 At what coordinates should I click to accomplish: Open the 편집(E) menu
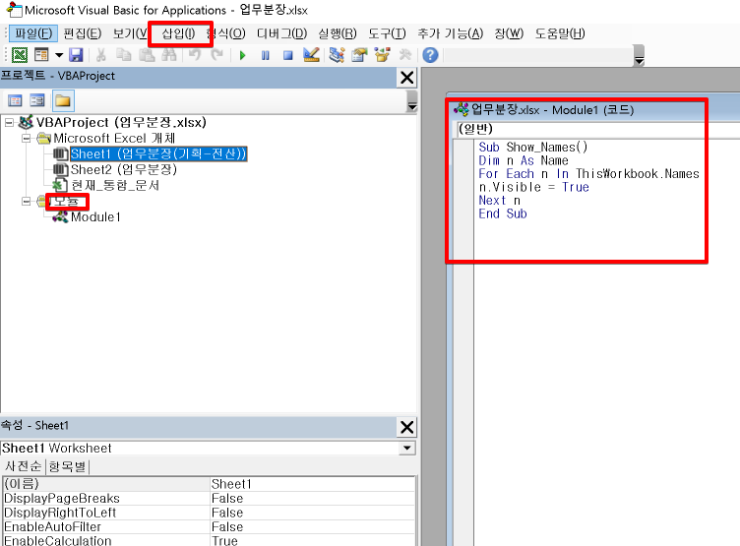(x=83, y=34)
